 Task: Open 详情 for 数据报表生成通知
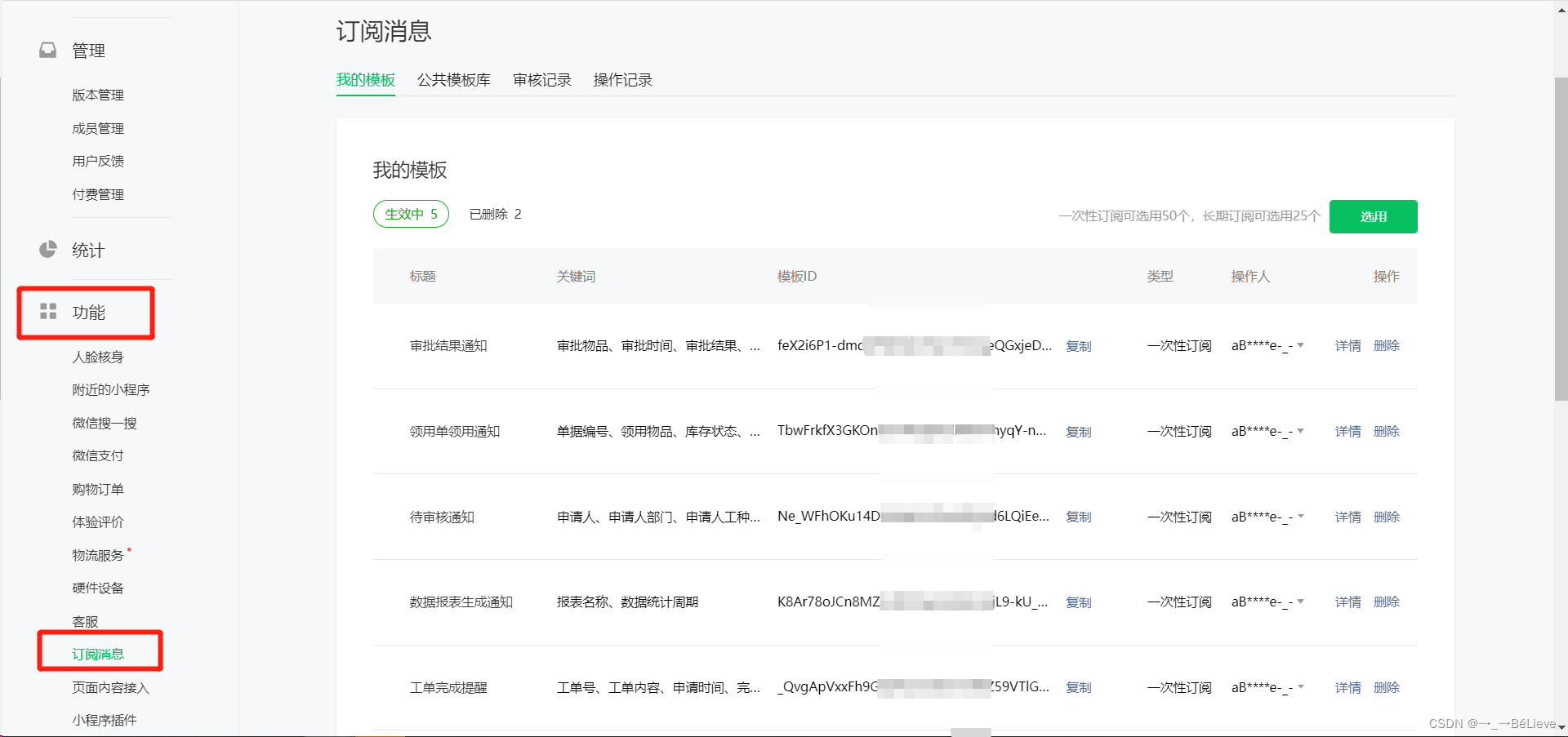(1348, 602)
